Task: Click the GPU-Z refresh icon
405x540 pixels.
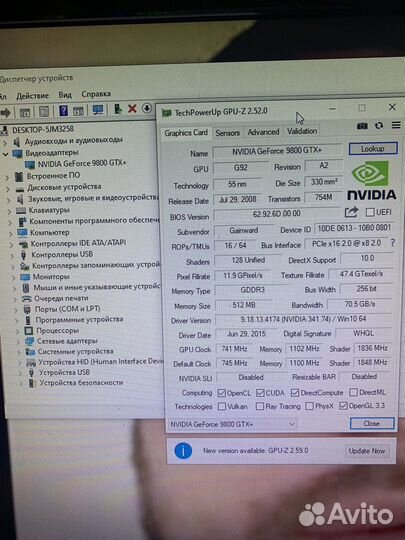Action: point(379,125)
